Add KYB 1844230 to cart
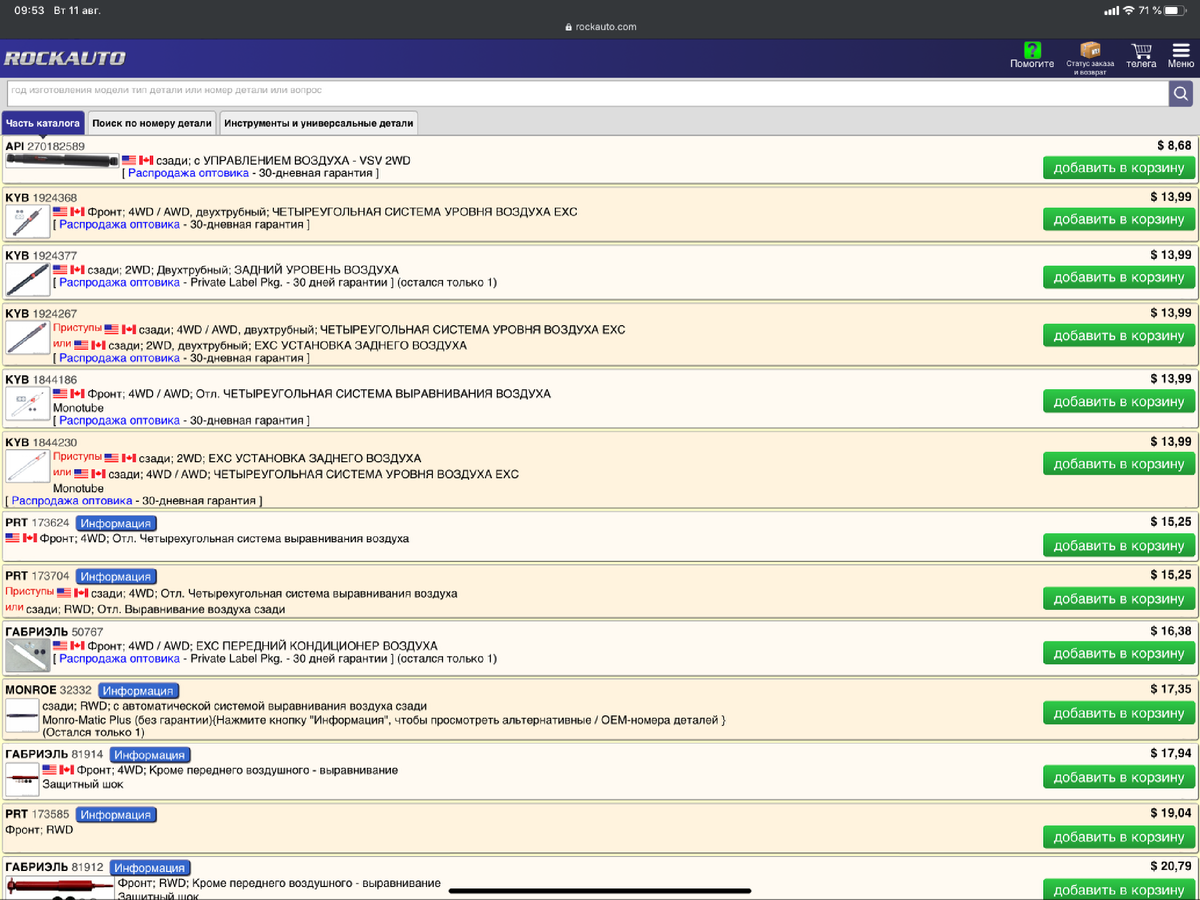 click(1118, 463)
